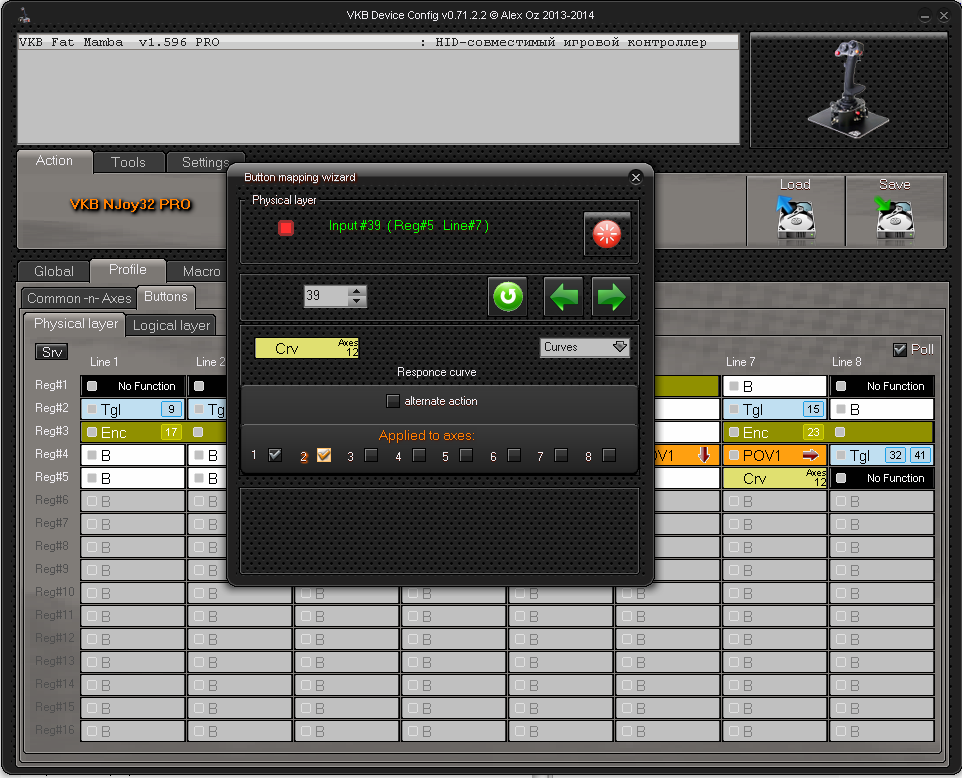
Task: Switch to the Settings tab
Action: click(x=205, y=163)
